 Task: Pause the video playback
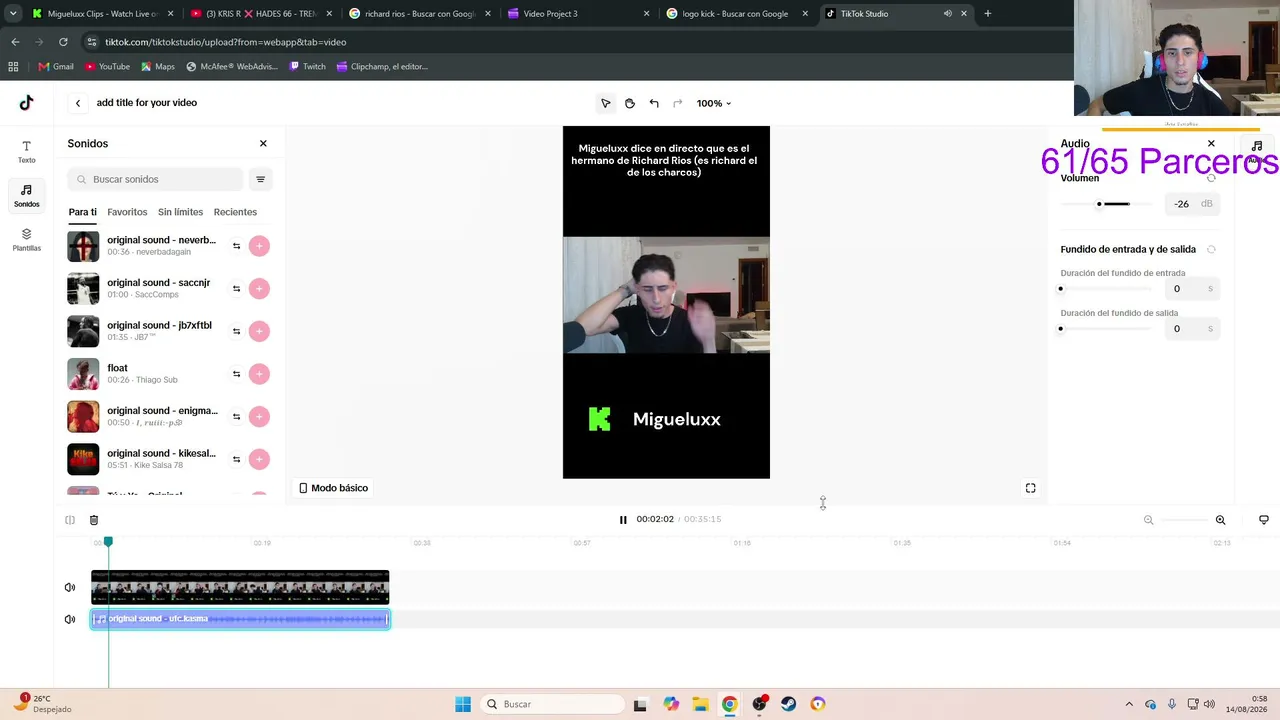(x=623, y=520)
